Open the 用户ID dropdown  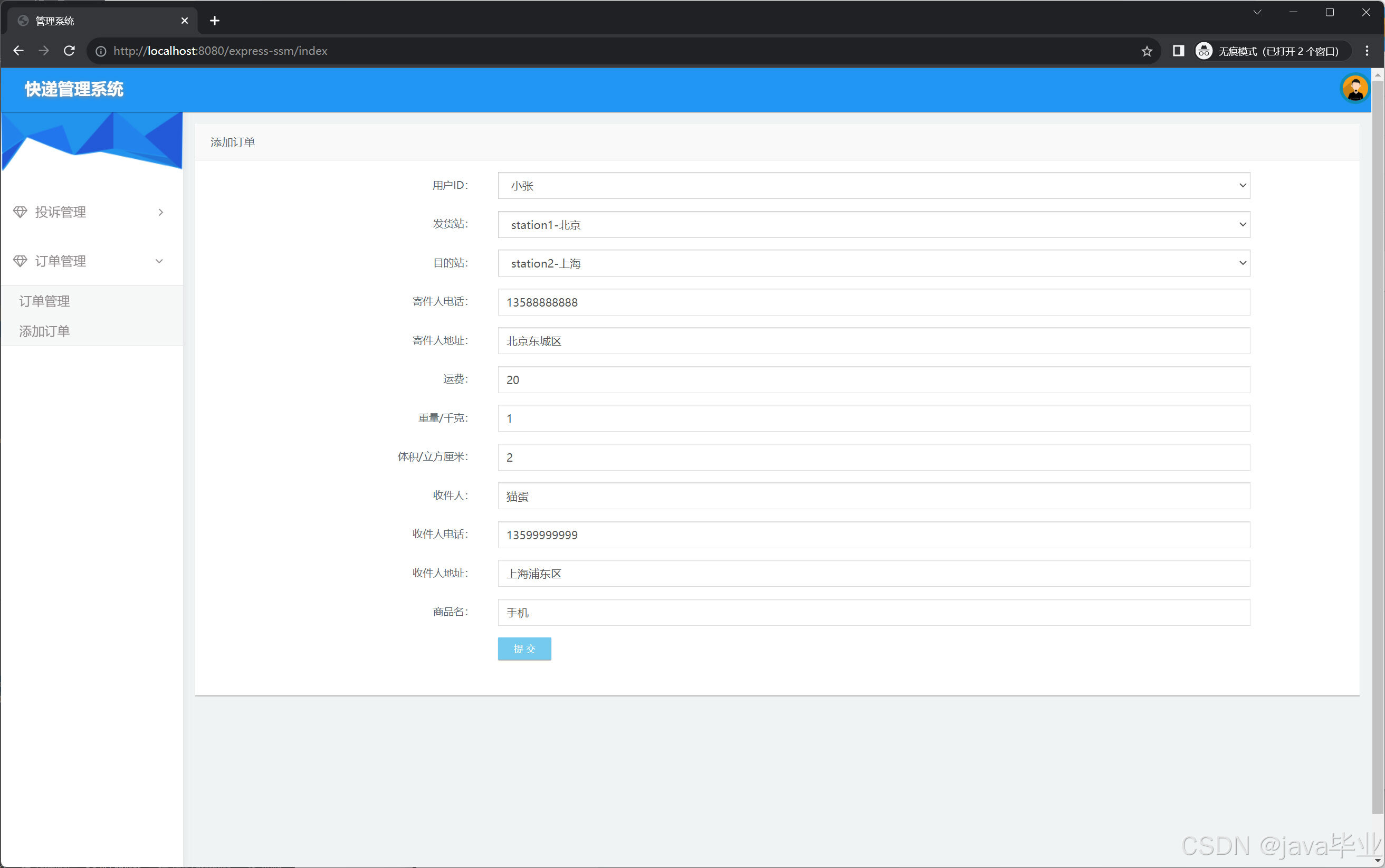874,185
